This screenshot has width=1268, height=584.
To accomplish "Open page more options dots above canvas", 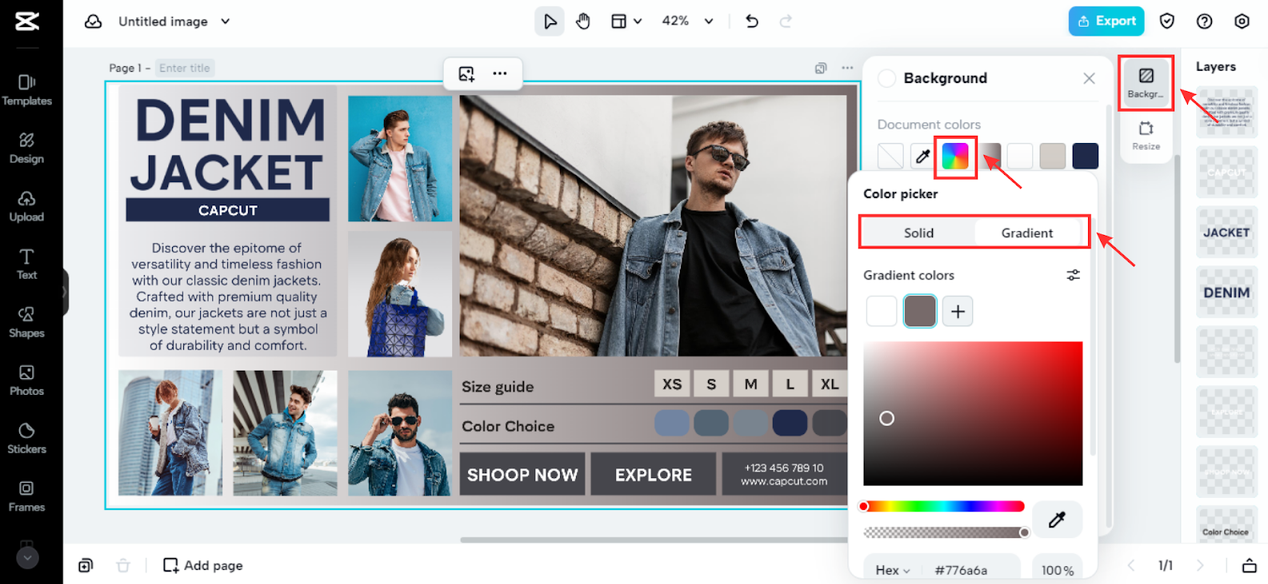I will (847, 68).
